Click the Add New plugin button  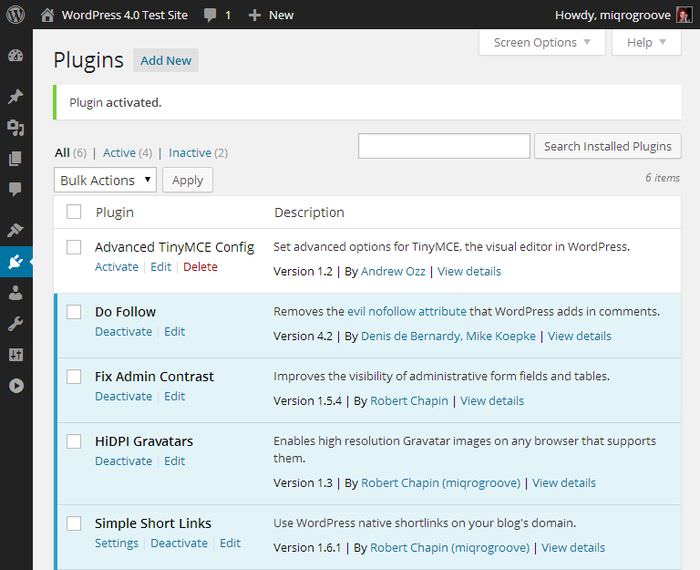point(166,61)
